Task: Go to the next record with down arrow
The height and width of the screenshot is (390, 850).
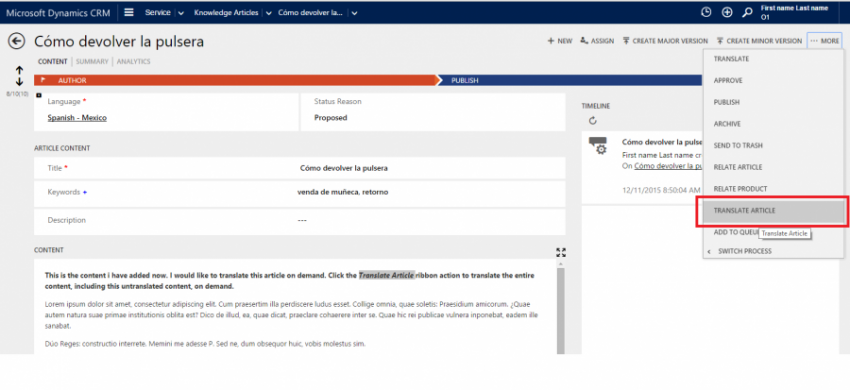Action: click(x=20, y=81)
